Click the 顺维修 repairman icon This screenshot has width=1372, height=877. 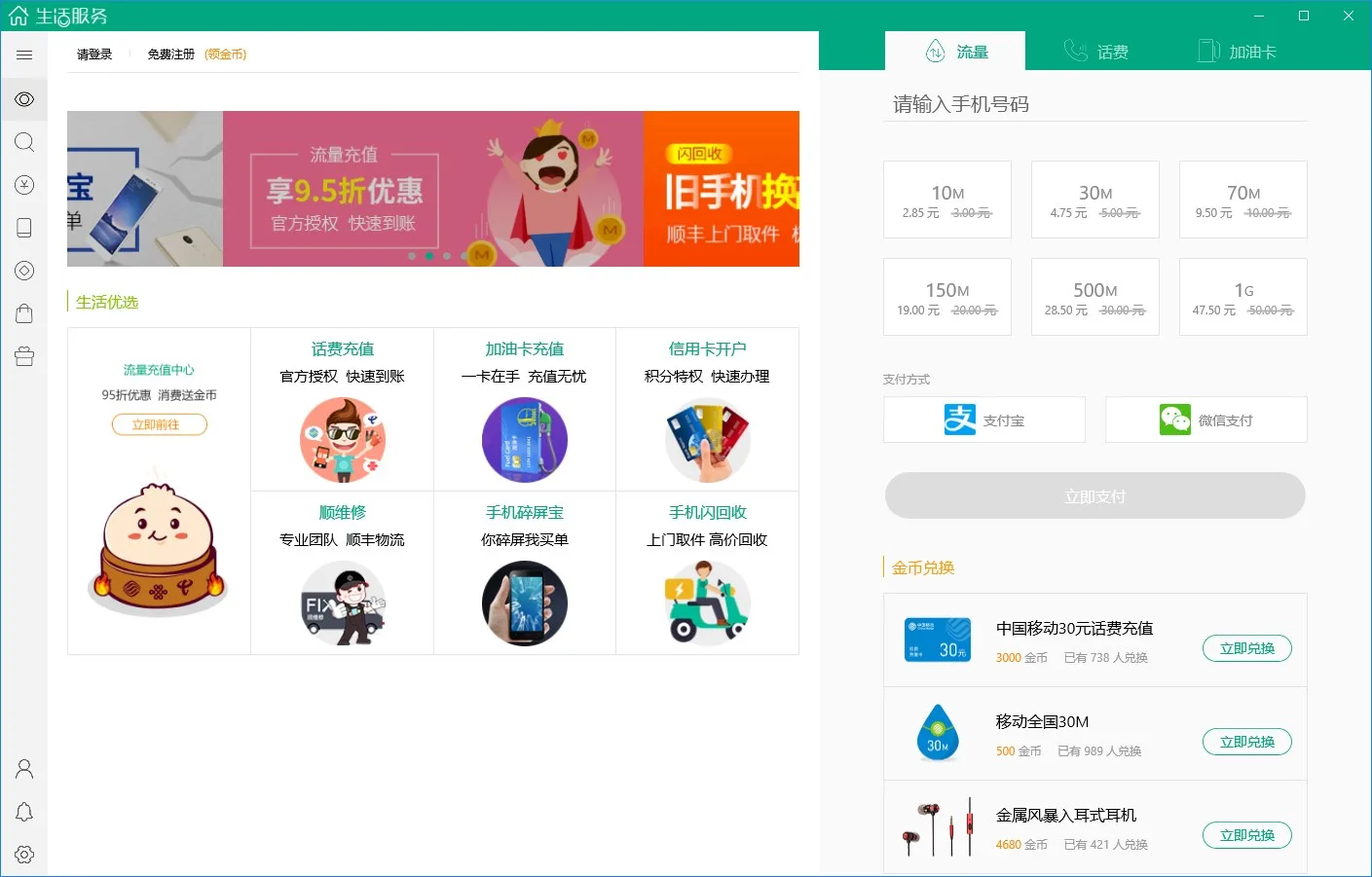pos(343,603)
